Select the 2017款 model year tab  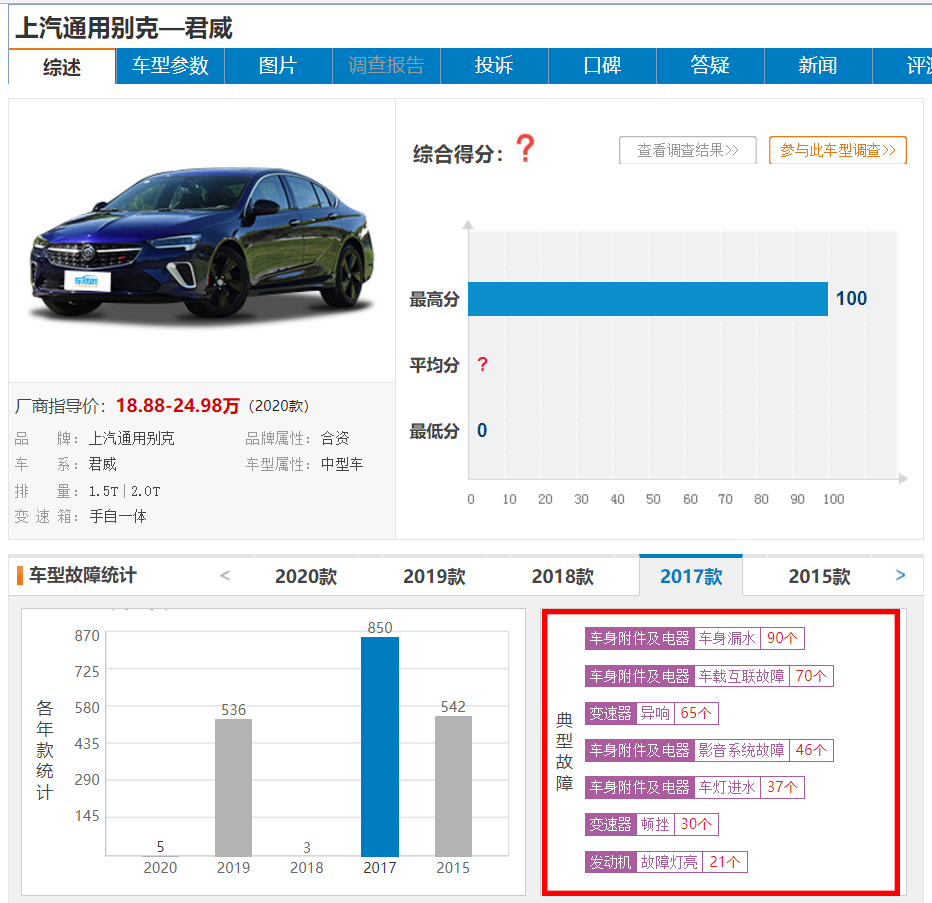(691, 575)
